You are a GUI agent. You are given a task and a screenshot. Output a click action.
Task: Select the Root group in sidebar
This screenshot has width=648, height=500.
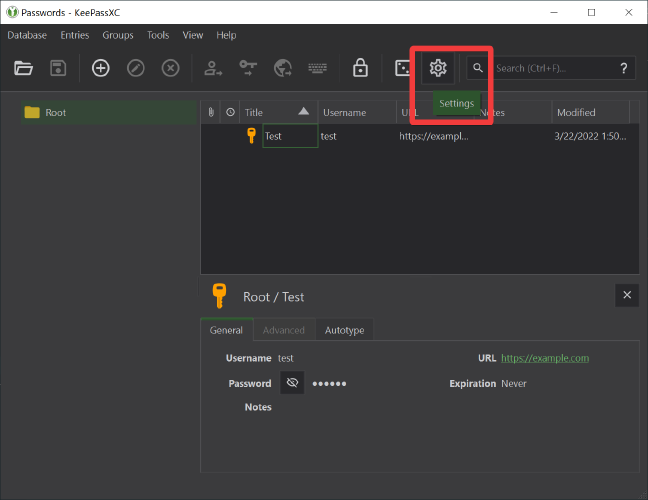[56, 112]
